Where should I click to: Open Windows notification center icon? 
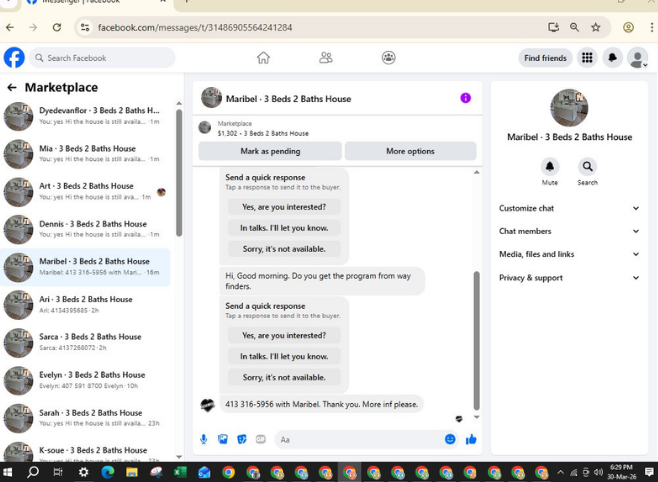(649, 472)
